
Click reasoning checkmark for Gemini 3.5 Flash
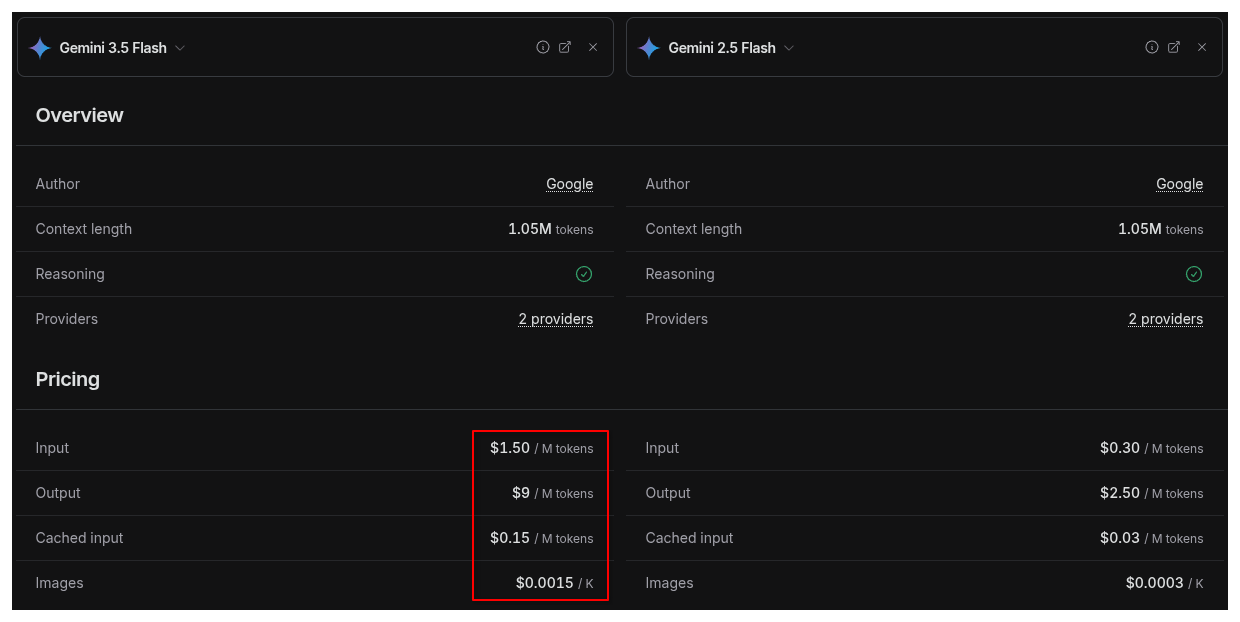point(584,274)
